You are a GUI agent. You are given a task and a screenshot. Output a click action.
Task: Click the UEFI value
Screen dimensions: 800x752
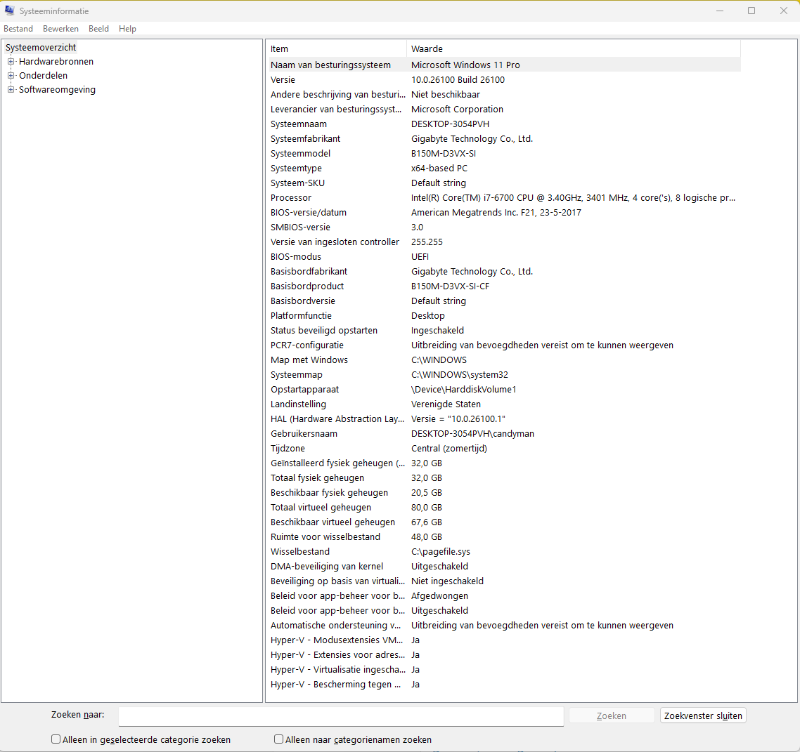(x=420, y=257)
